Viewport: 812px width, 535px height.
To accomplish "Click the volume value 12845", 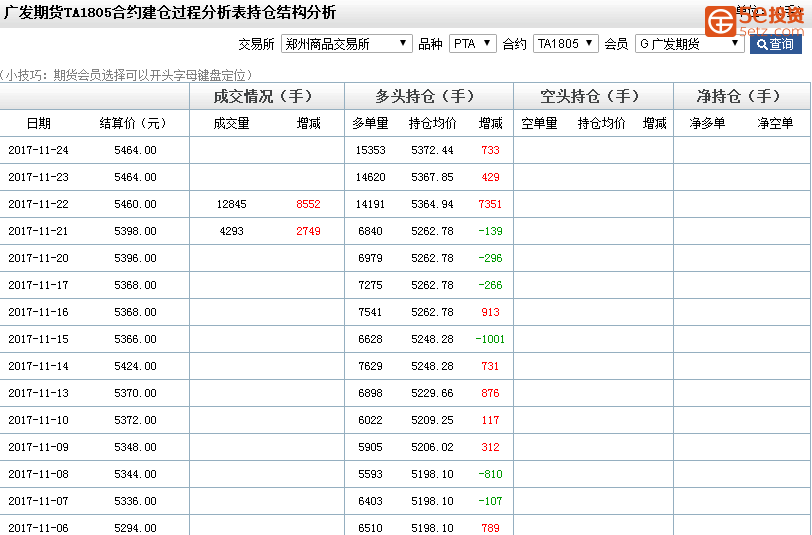I will coord(231,204).
